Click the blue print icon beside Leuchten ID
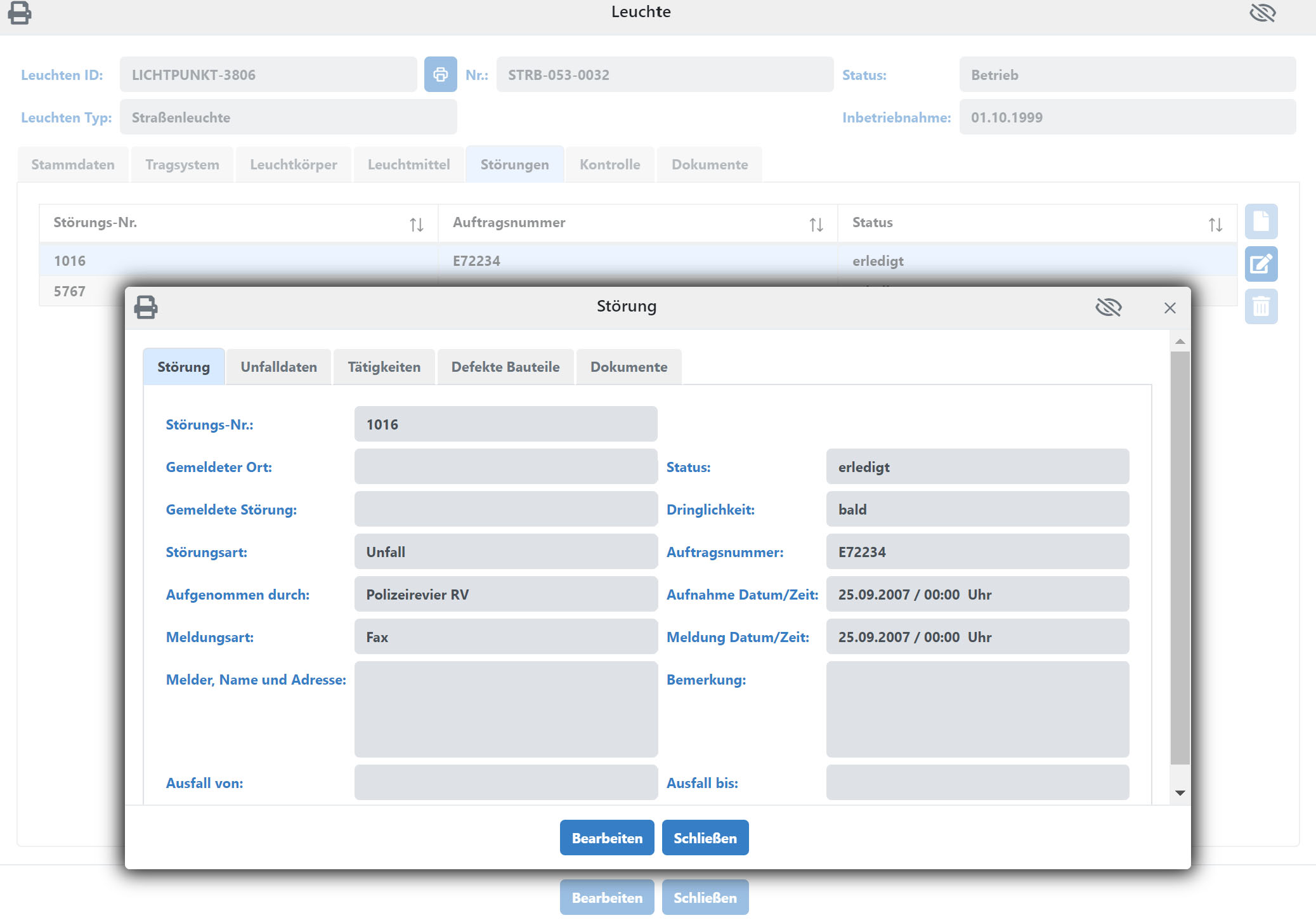Image resolution: width=1316 pixels, height=920 pixels. point(440,75)
